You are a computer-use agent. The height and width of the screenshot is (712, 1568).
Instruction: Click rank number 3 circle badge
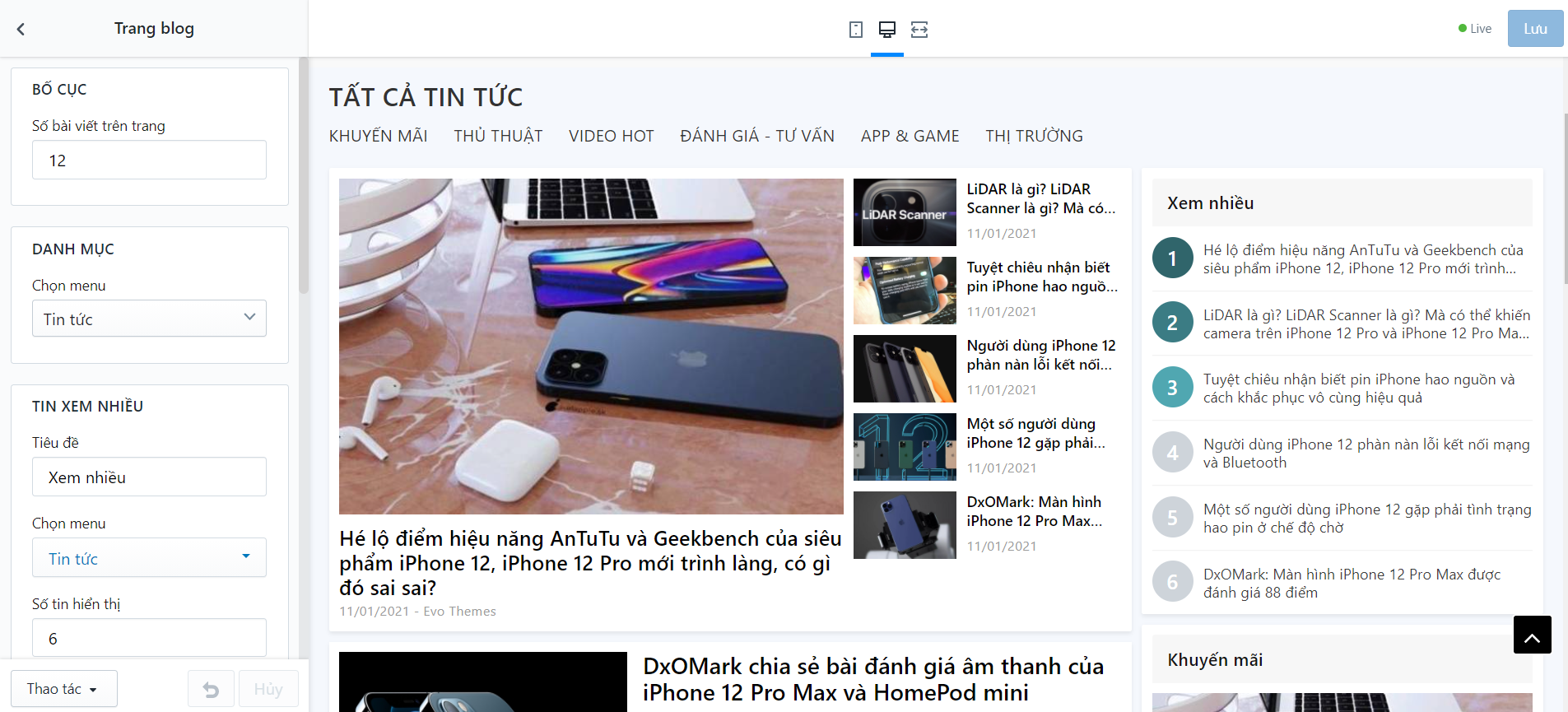(x=1172, y=387)
